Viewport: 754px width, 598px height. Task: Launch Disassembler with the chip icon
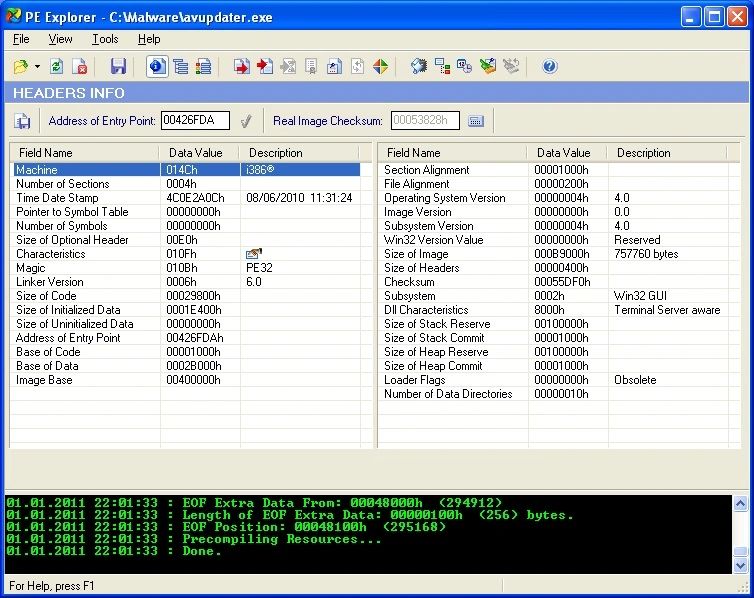pos(419,66)
